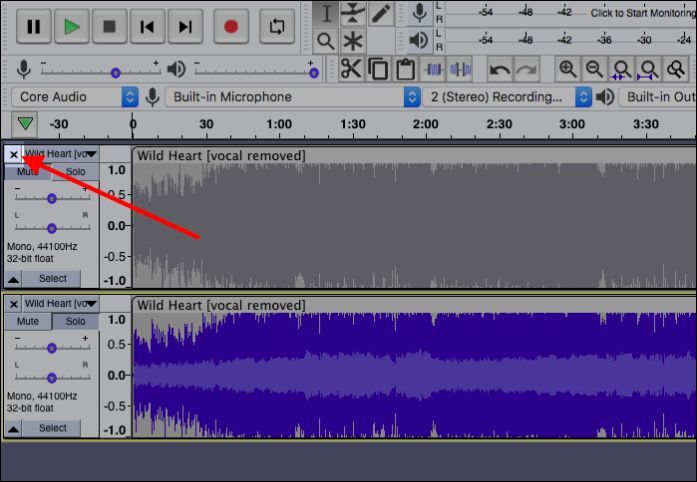Choose the Zoom magnifier tool
The image size is (697, 482).
326,41
